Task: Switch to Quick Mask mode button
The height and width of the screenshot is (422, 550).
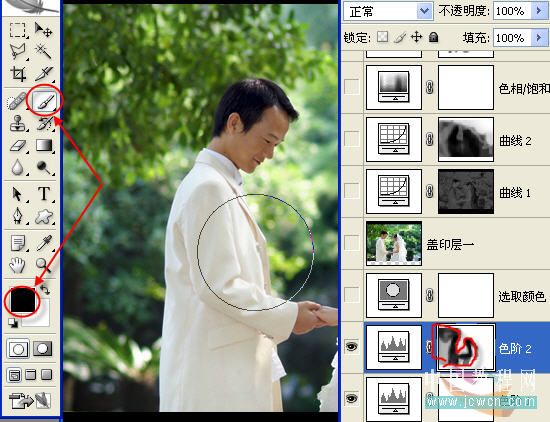Action: click(x=43, y=349)
